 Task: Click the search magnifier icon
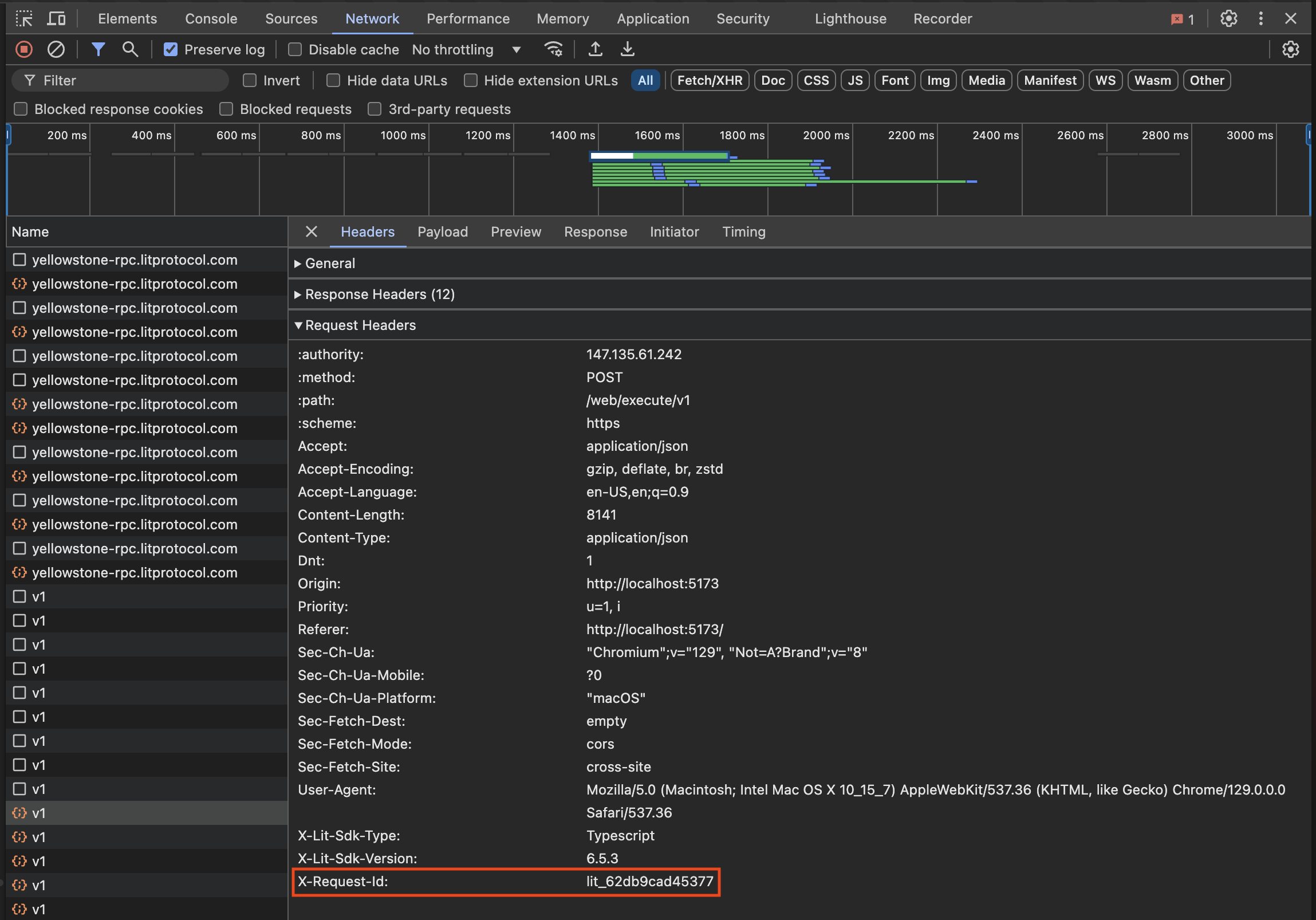pos(129,49)
